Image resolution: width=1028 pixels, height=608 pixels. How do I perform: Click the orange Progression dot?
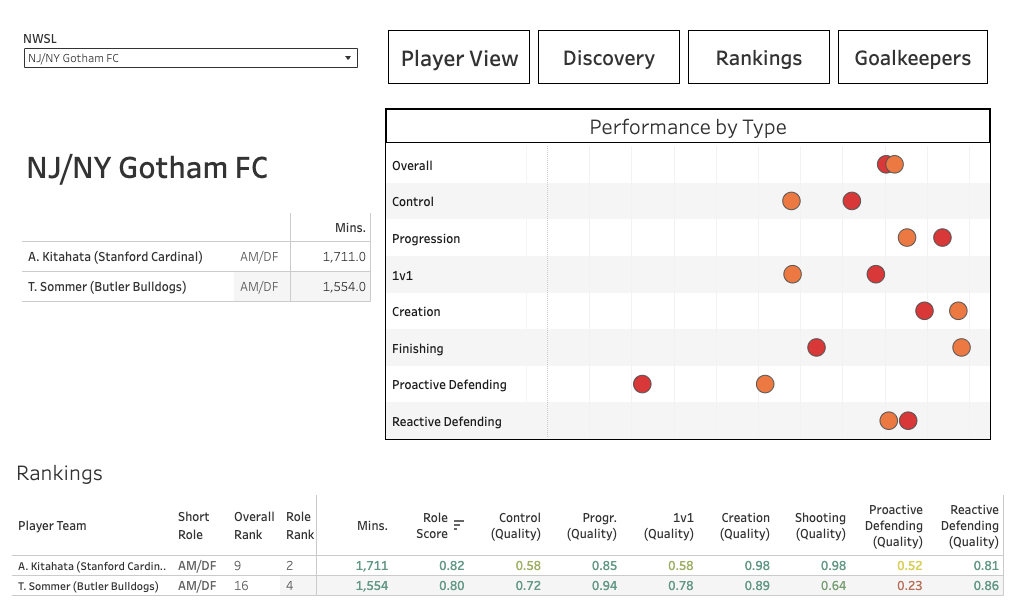click(x=907, y=237)
